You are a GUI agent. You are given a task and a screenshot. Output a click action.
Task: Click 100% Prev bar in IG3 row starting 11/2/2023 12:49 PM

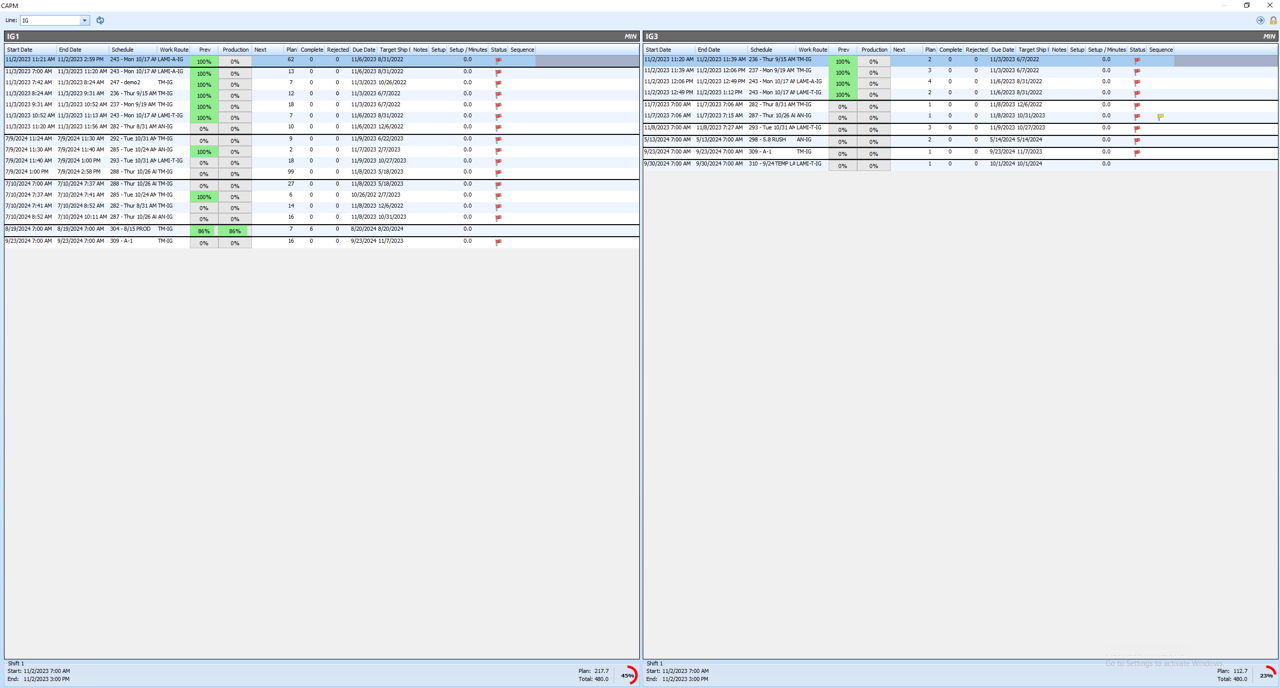843,95
